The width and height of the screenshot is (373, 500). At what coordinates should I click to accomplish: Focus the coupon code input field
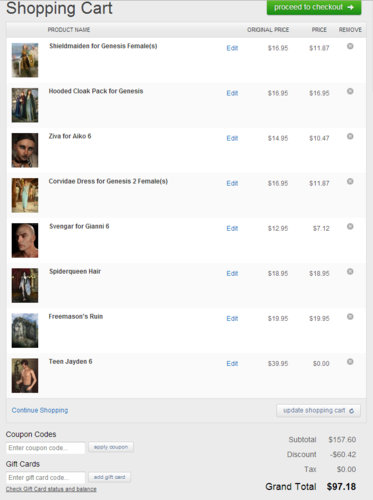(x=45, y=448)
